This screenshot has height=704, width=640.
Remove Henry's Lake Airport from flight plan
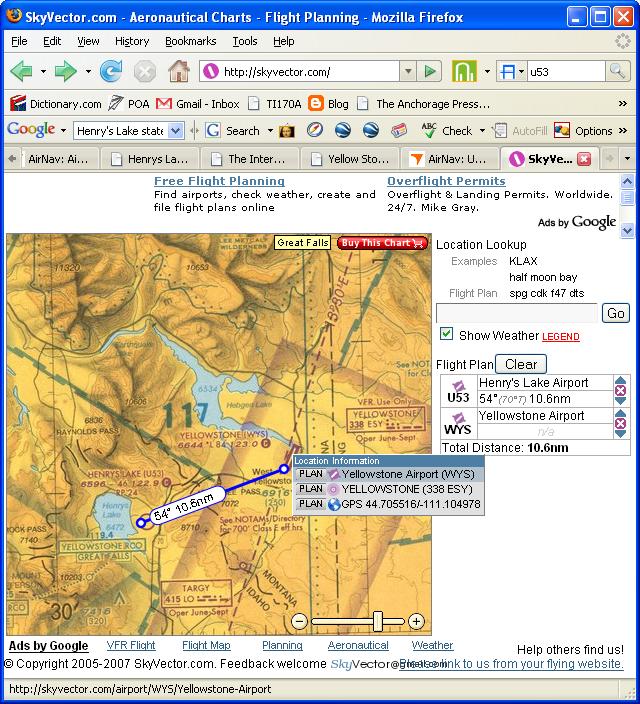pyautogui.click(x=620, y=390)
